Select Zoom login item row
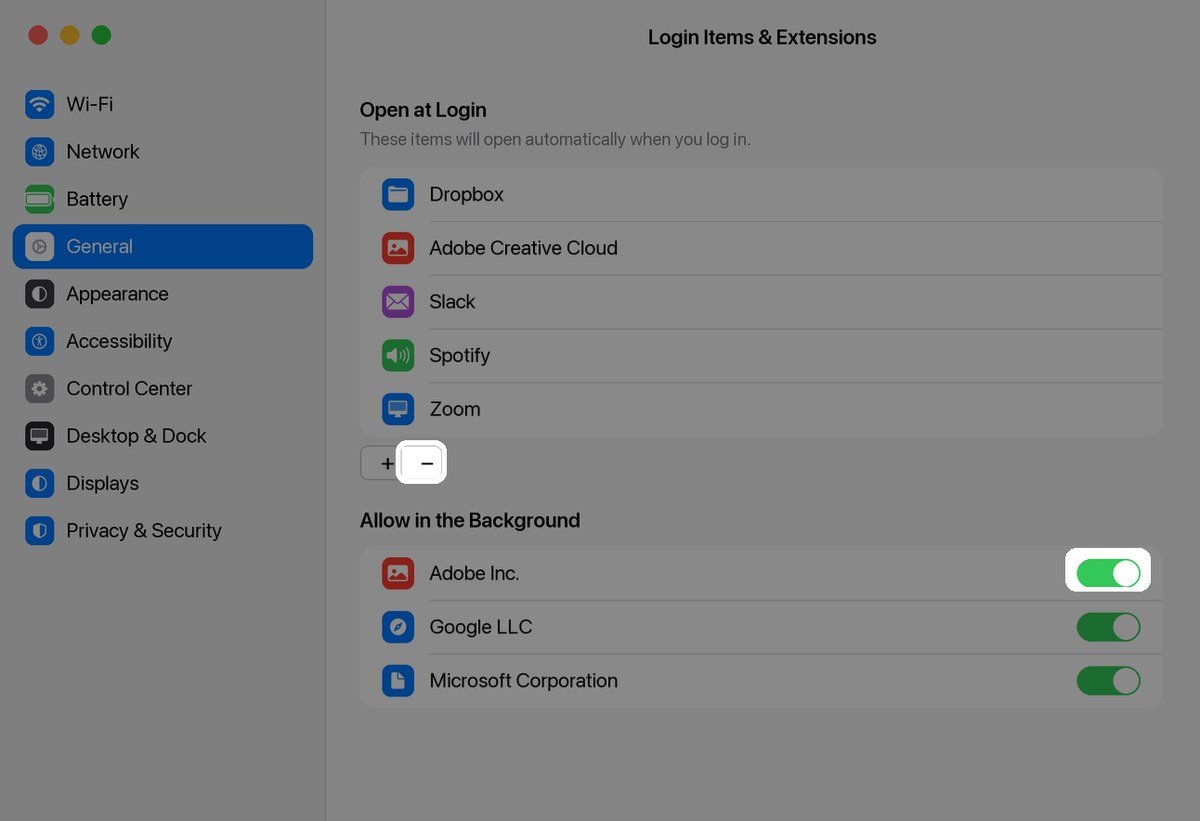 (761, 409)
